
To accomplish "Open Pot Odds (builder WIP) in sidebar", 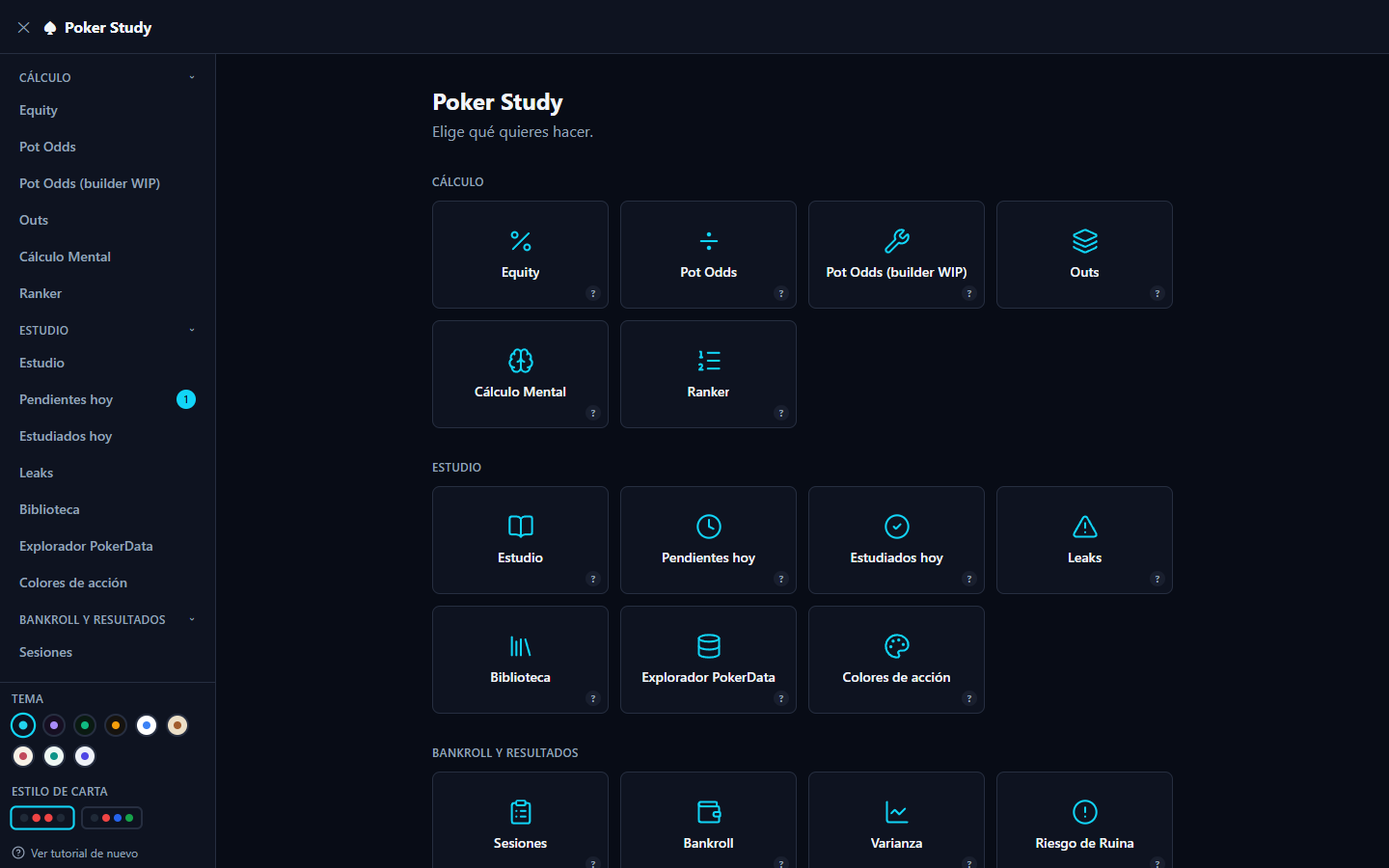I will coord(107,183).
